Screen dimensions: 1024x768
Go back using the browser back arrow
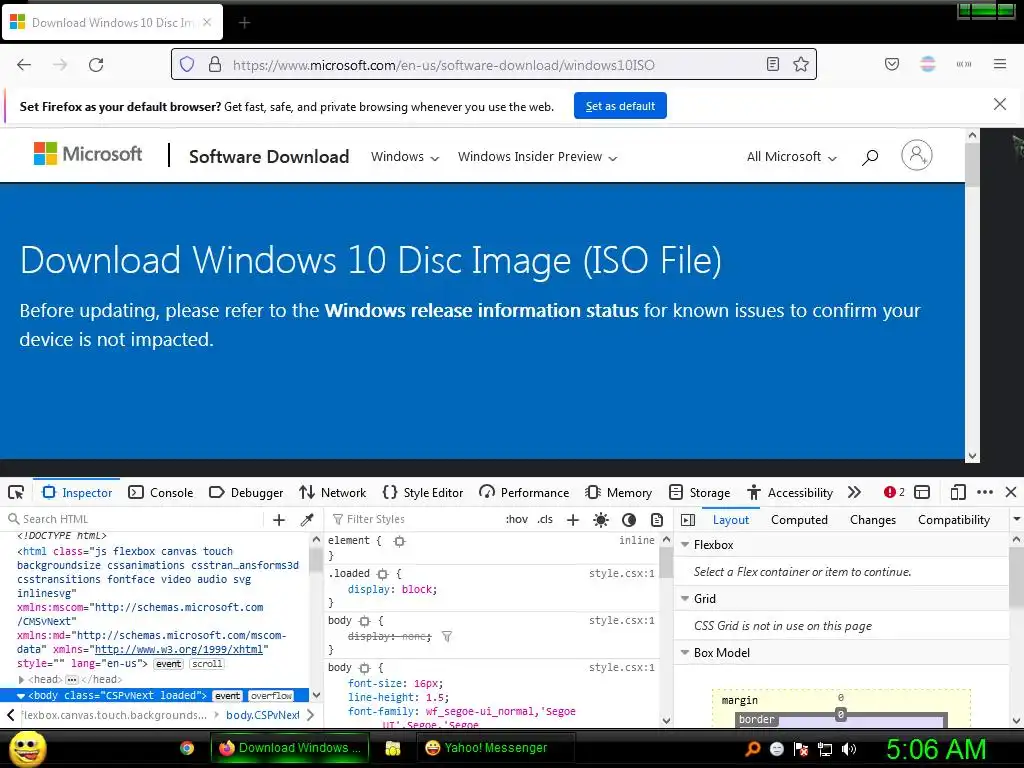(24, 65)
